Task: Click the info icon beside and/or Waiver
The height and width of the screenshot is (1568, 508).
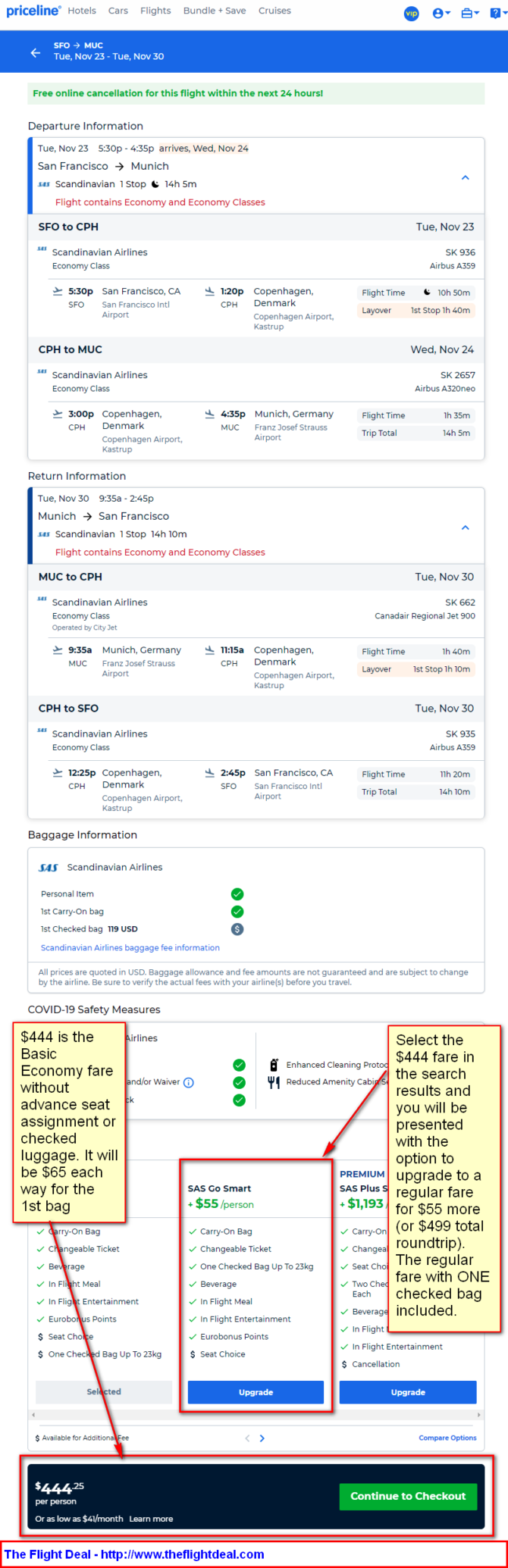Action: pos(189,1082)
